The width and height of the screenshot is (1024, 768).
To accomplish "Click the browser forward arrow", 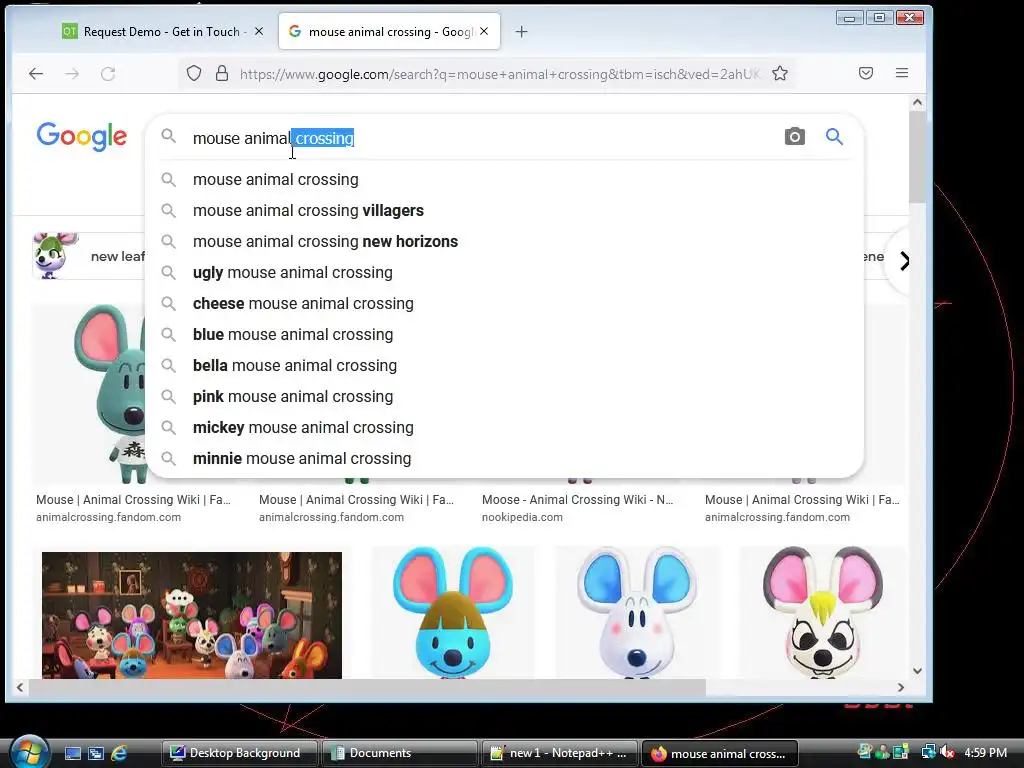I will 72,74.
